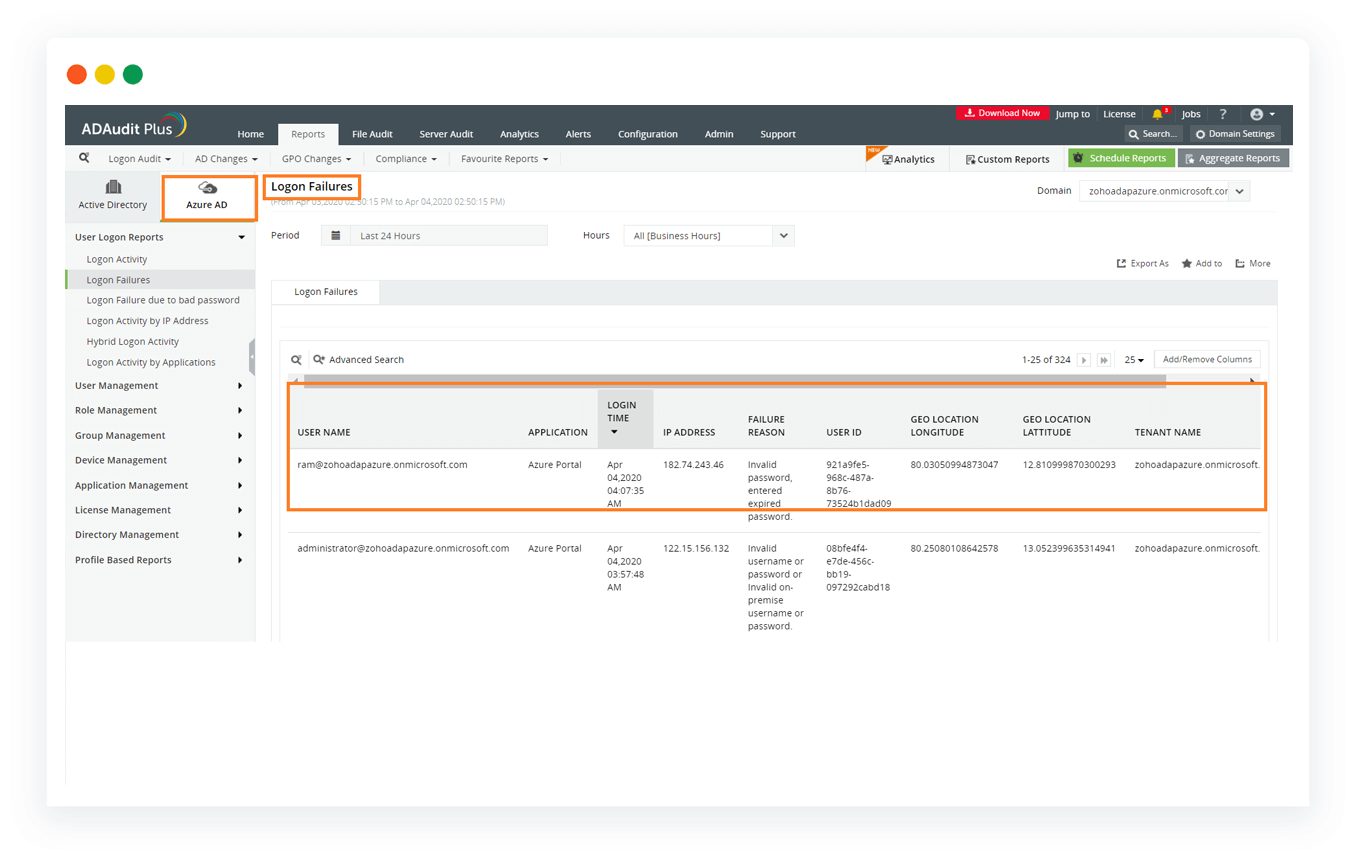Expand the Directory Management section
This screenshot has height=862, width=1356.
pos(160,535)
